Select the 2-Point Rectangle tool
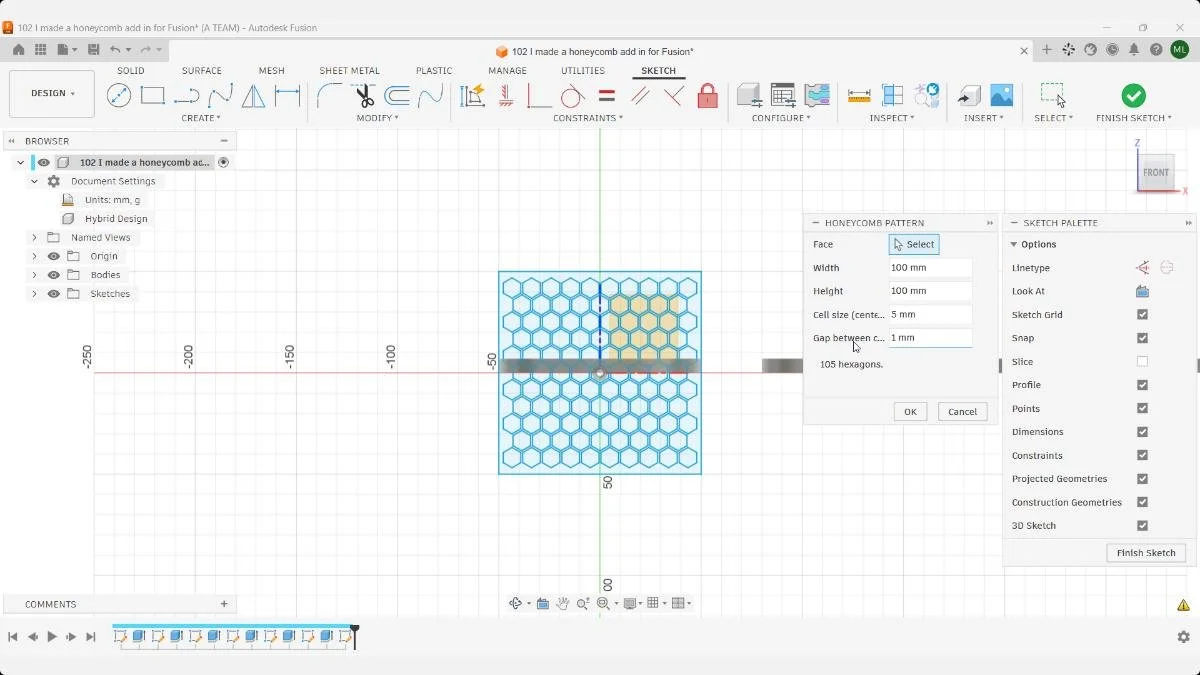 (153, 96)
